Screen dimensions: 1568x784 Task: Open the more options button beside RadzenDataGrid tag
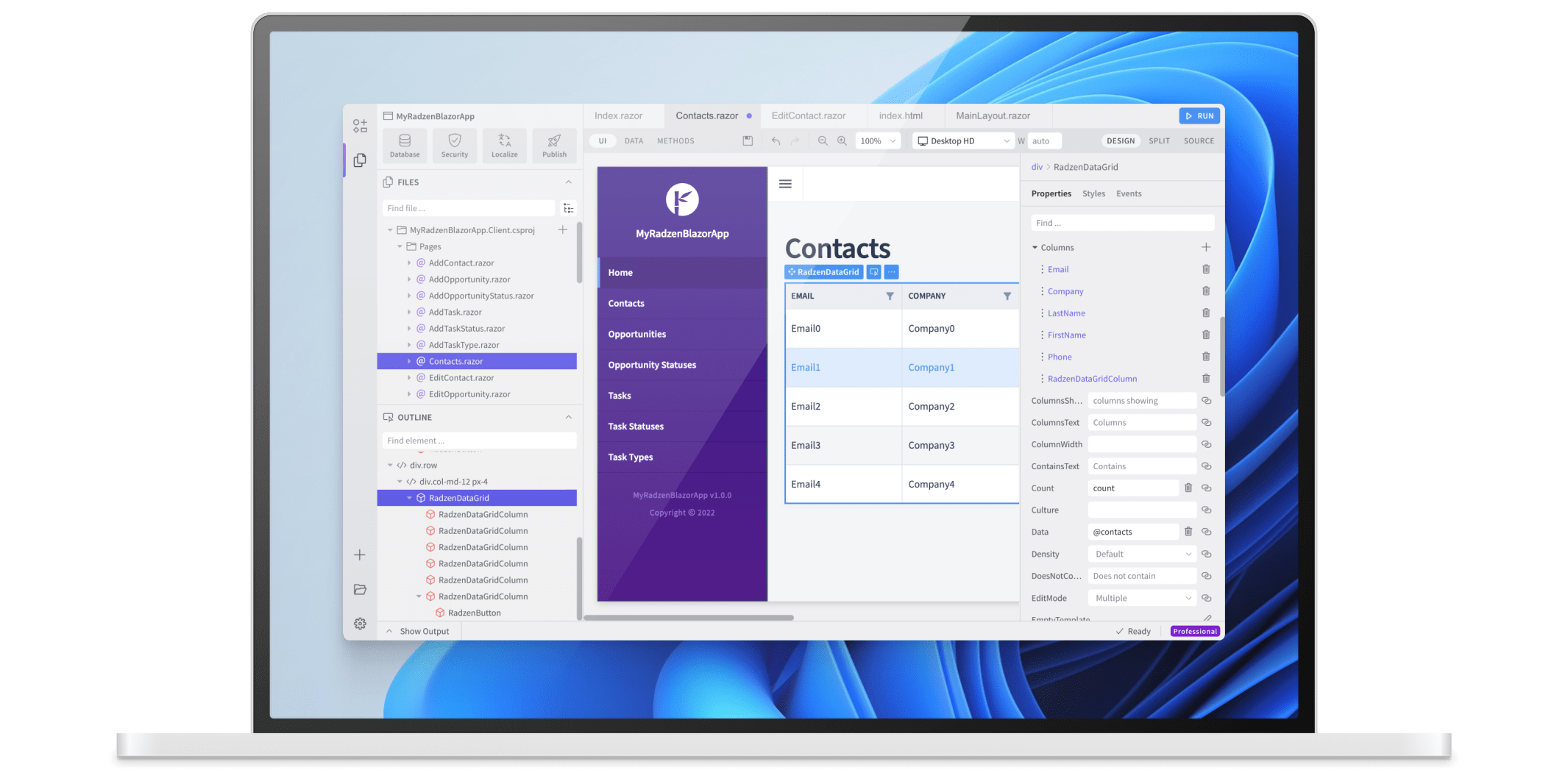tap(891, 272)
